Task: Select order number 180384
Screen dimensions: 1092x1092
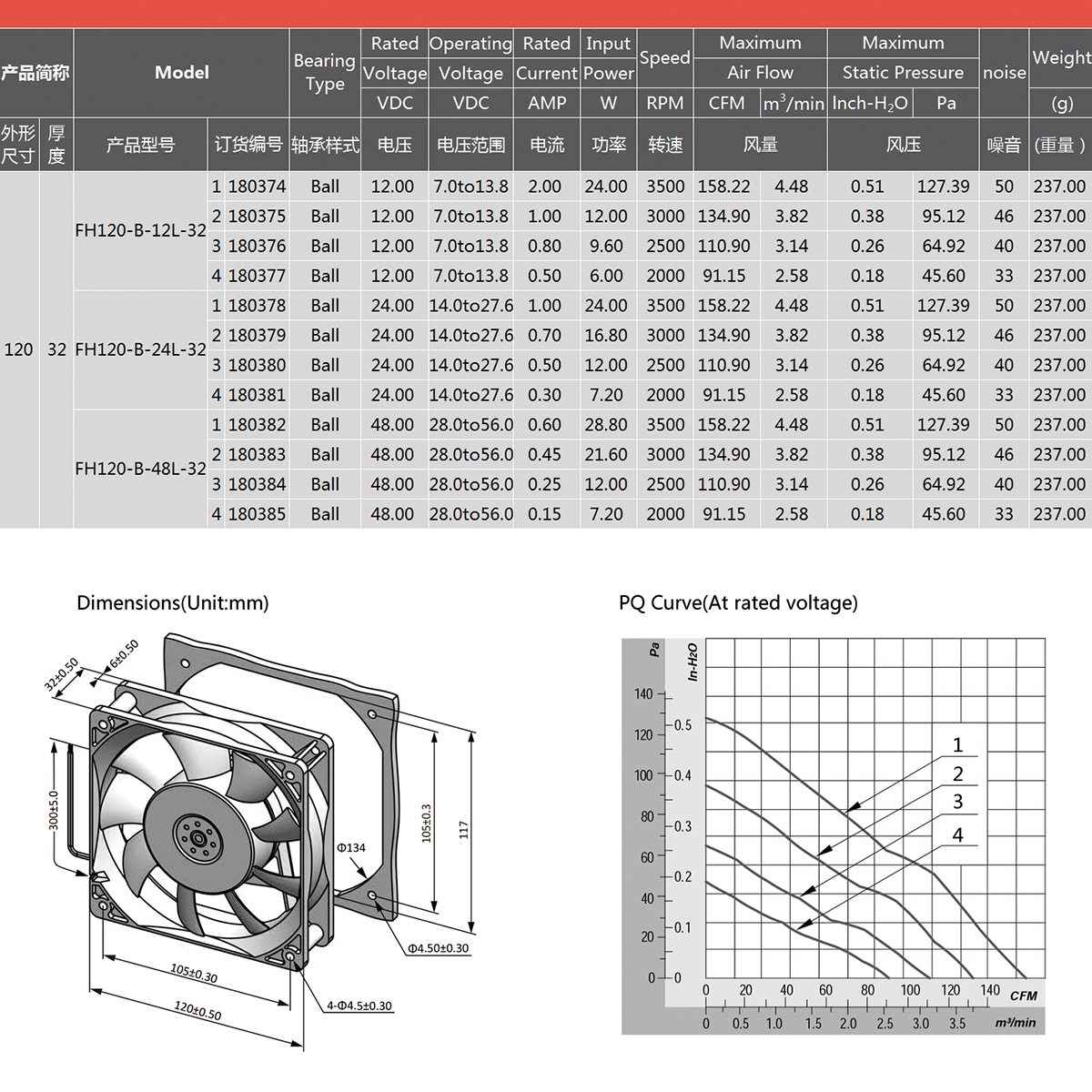Action: 257,484
